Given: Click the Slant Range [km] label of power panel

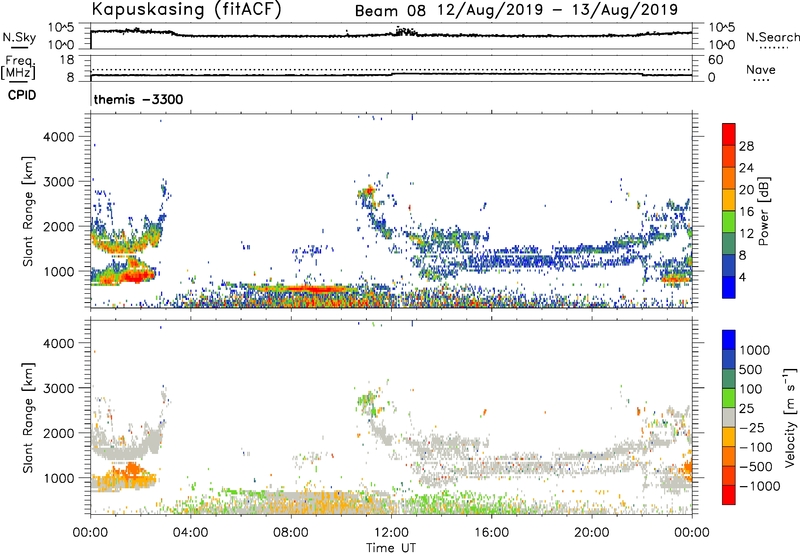Looking at the screenshot, I should [28, 211].
